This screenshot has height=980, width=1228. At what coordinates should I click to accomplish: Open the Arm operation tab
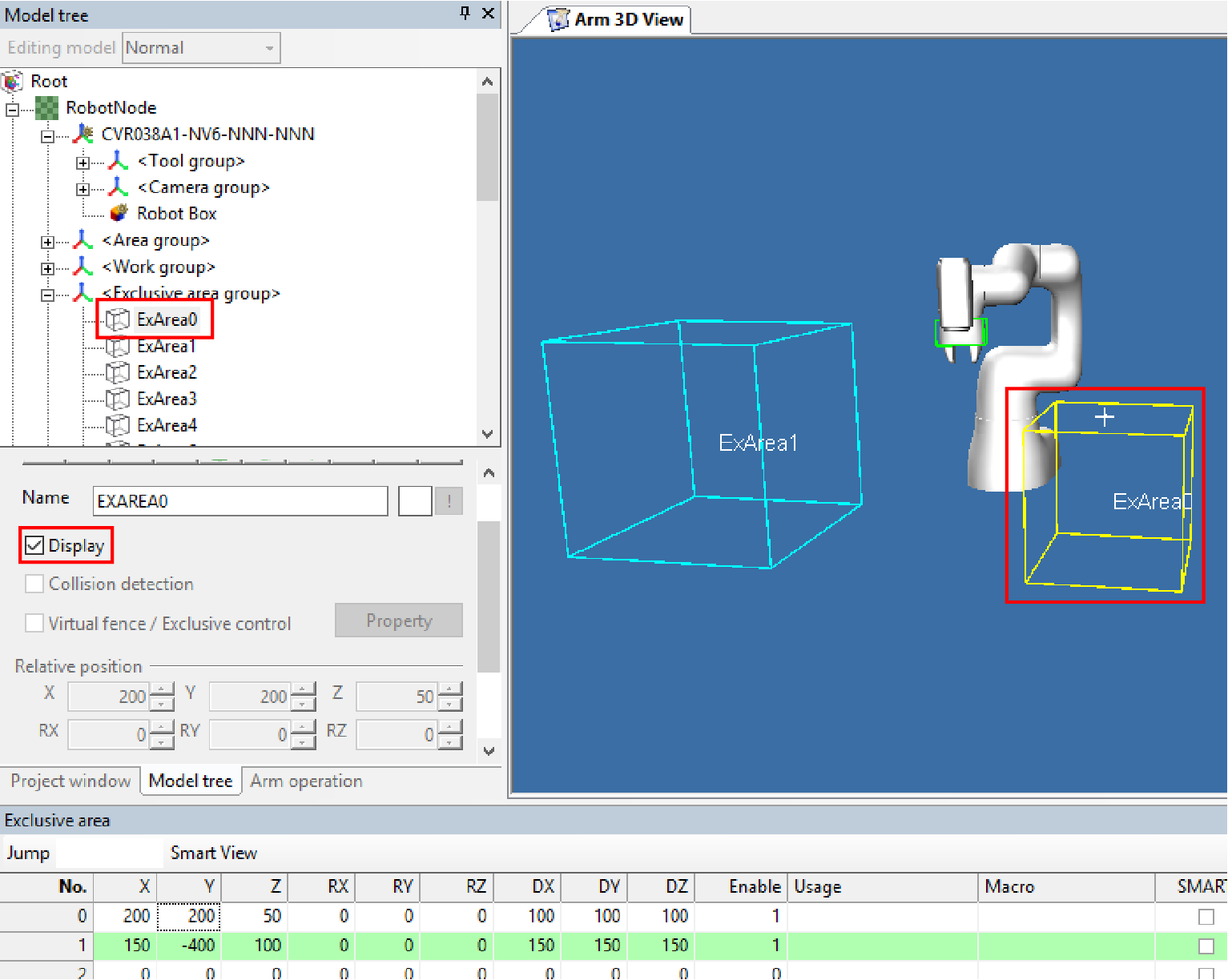pyautogui.click(x=306, y=781)
